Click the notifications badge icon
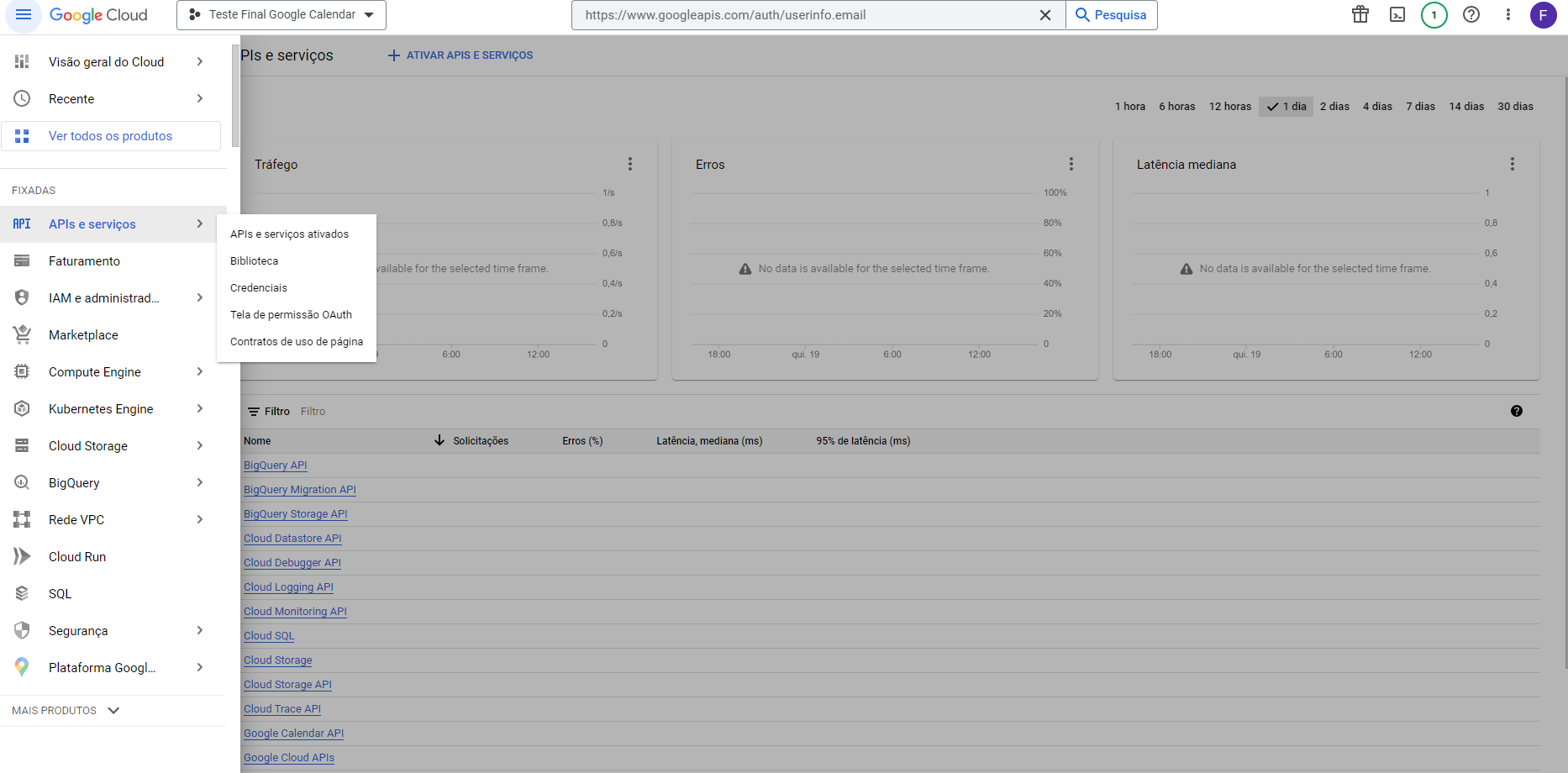 click(x=1434, y=15)
